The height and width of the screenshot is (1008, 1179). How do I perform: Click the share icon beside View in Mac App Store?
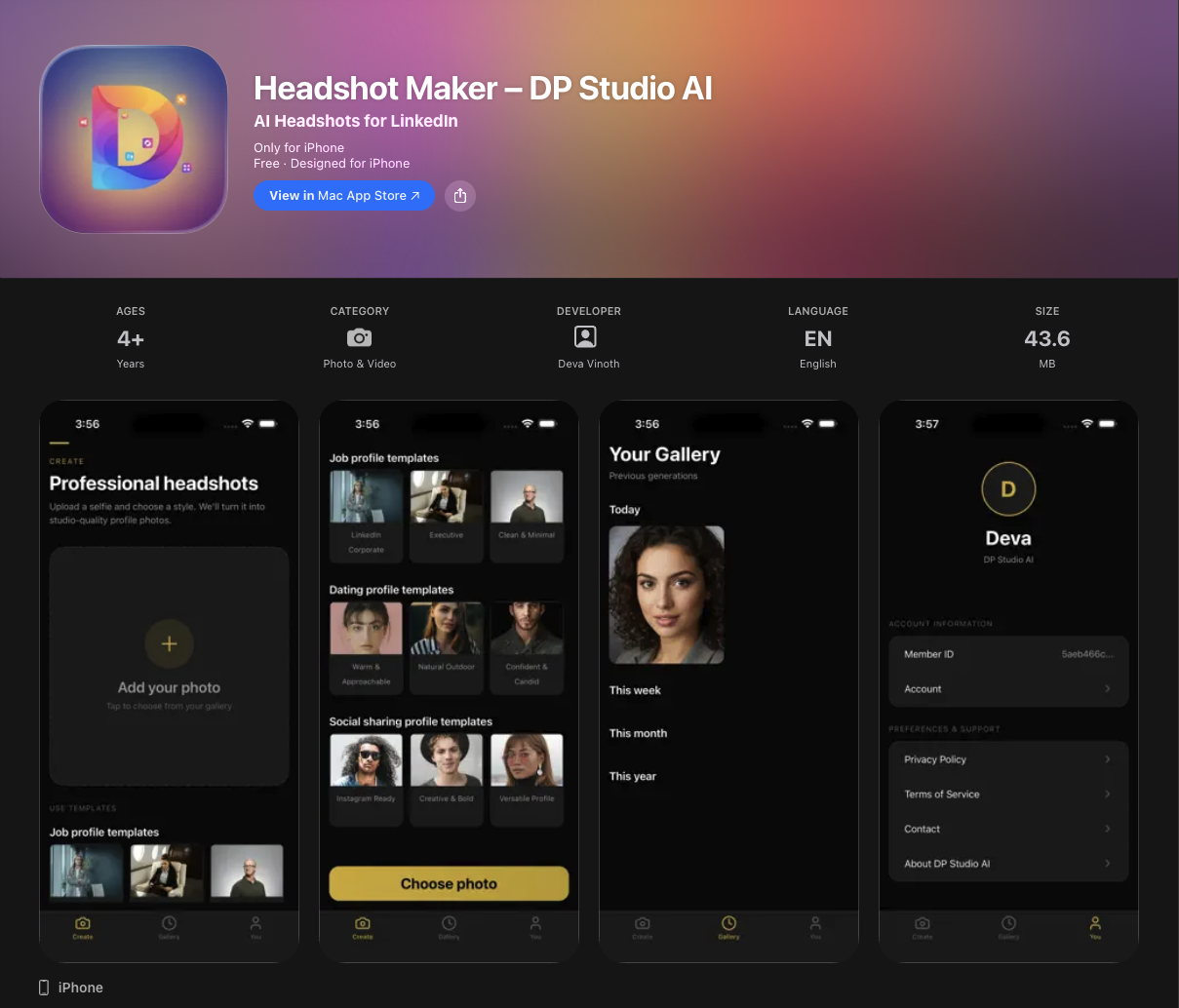coord(459,195)
